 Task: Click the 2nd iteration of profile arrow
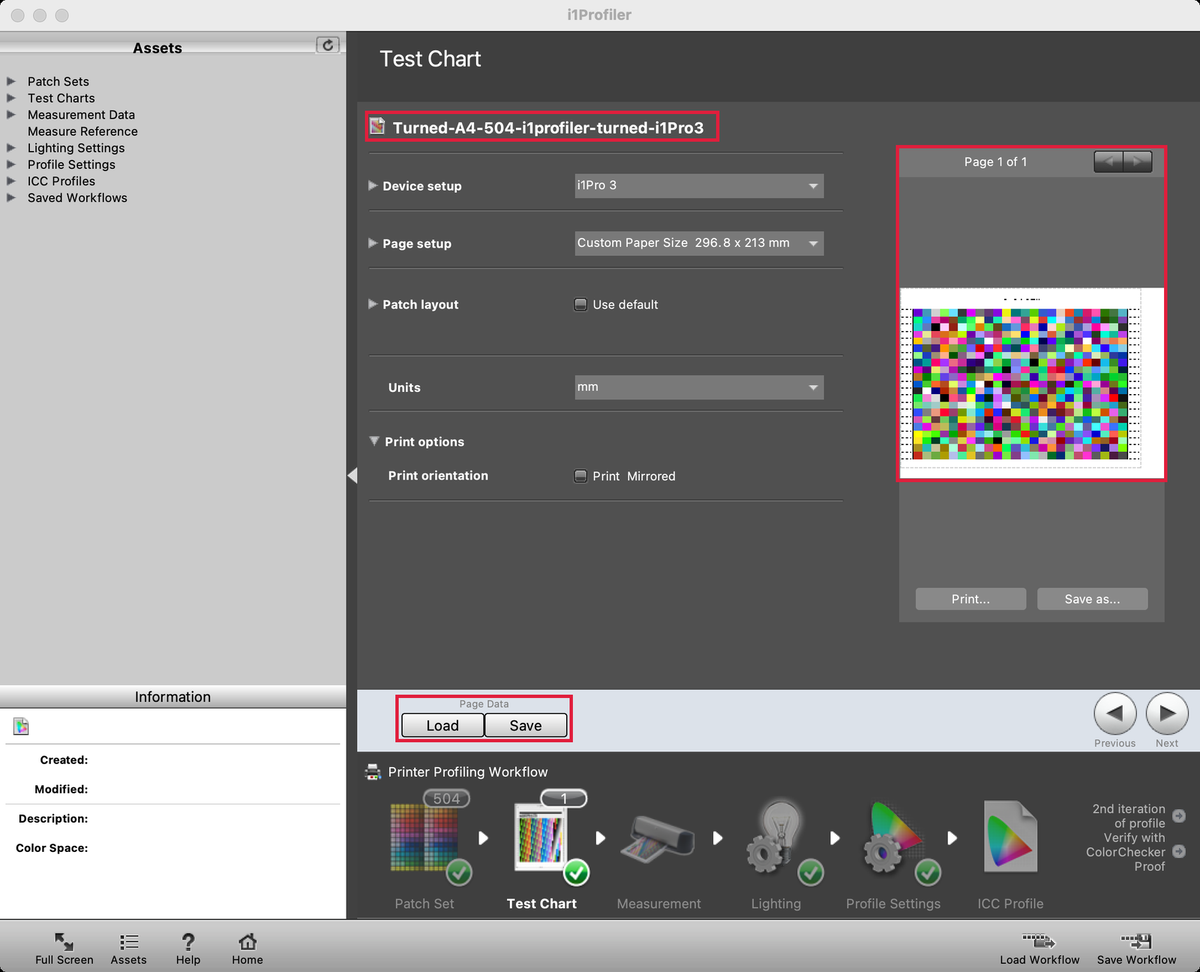(x=1179, y=815)
